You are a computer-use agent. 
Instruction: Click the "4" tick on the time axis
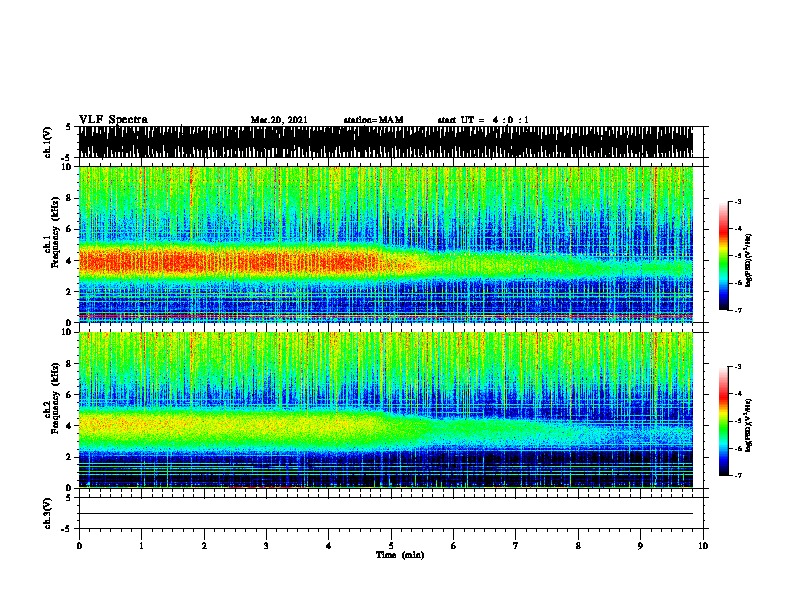pos(329,546)
